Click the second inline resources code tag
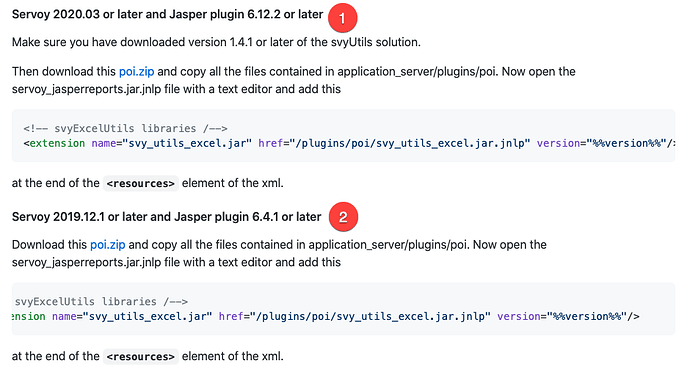 coord(141,356)
